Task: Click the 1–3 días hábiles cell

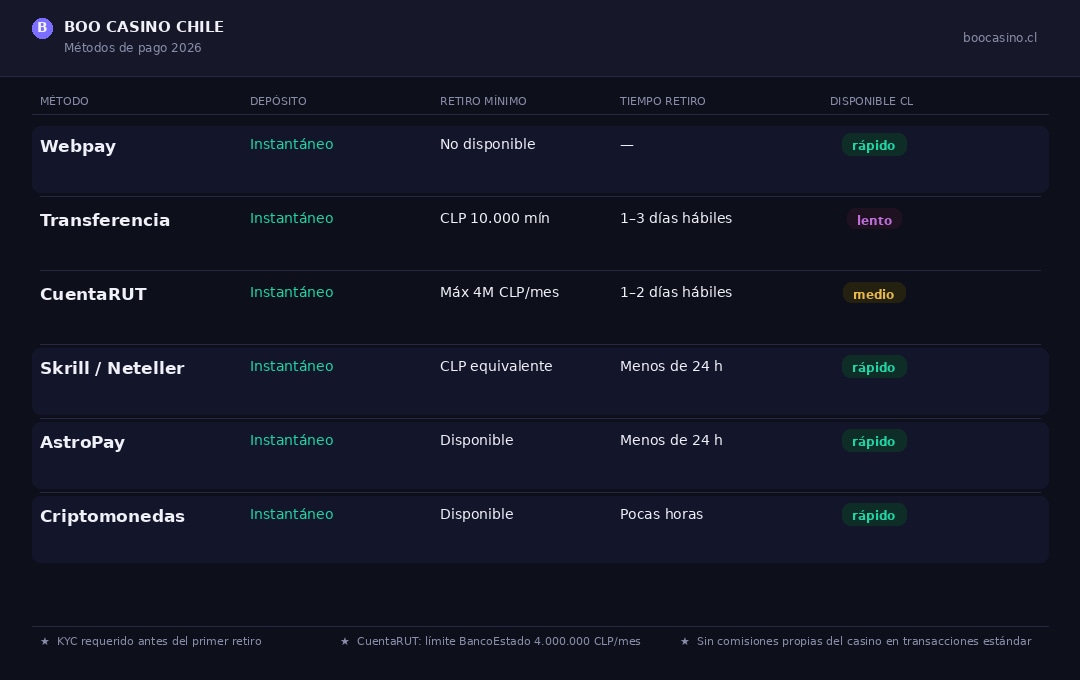Action: (x=676, y=218)
